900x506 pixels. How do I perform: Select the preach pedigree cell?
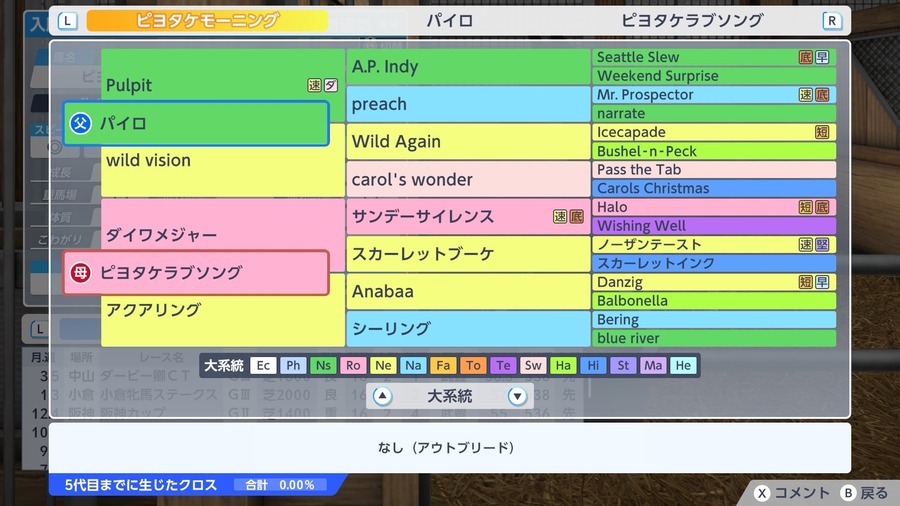(468, 104)
